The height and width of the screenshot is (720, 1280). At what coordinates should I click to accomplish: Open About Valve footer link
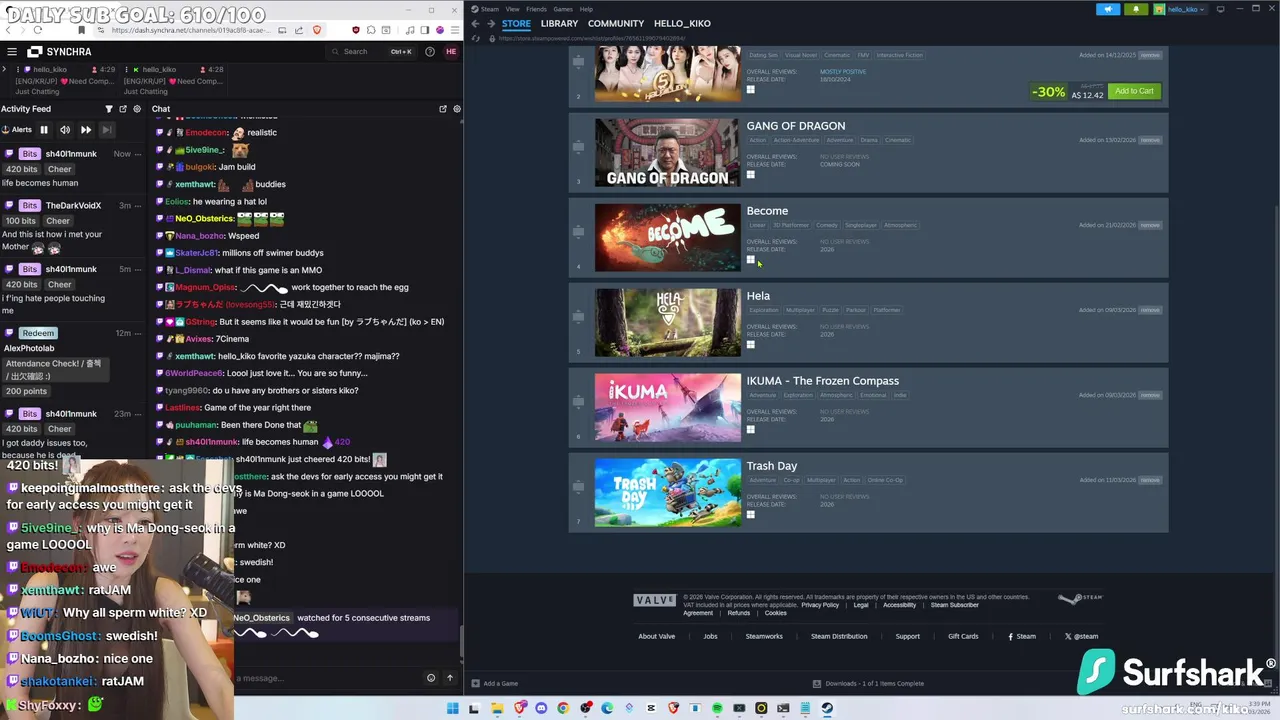656,636
